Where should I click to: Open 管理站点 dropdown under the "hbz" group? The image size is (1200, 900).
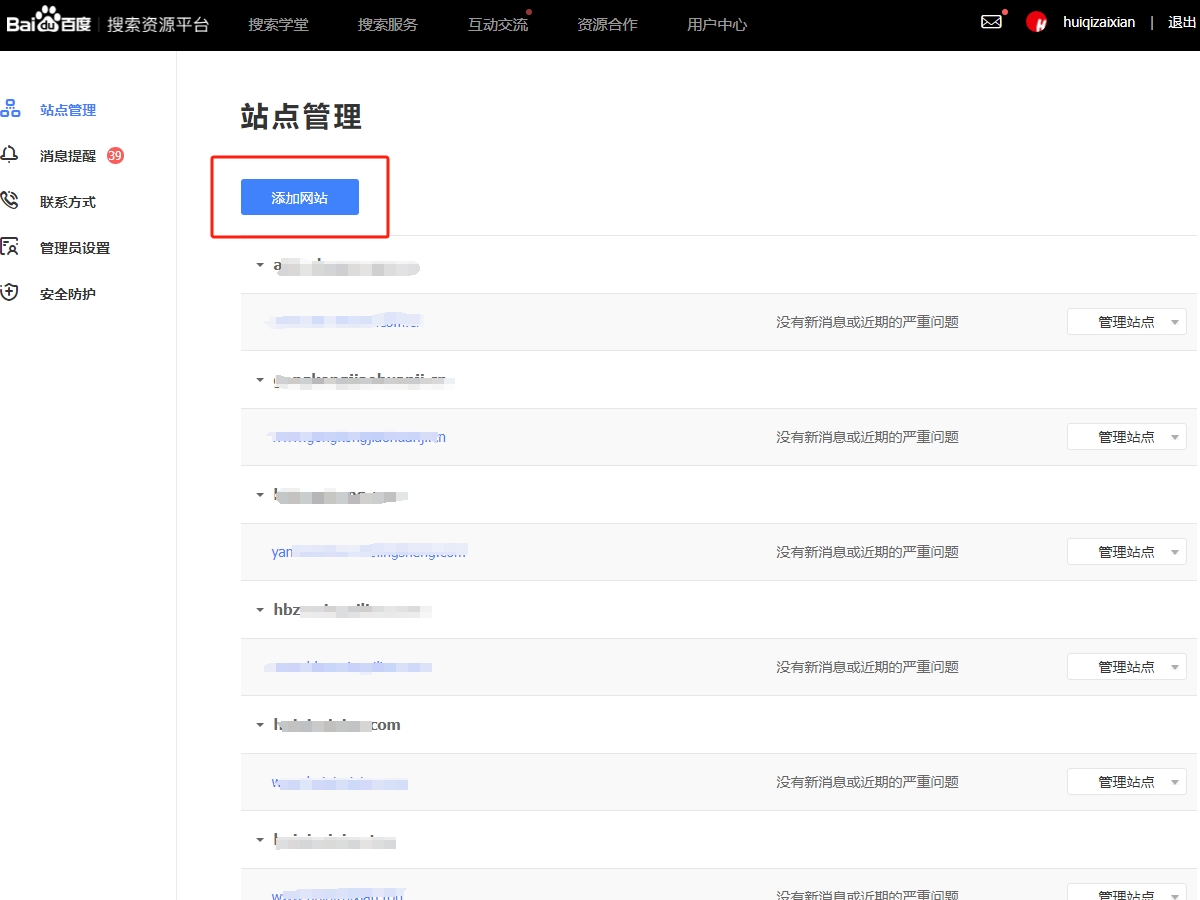click(1127, 667)
